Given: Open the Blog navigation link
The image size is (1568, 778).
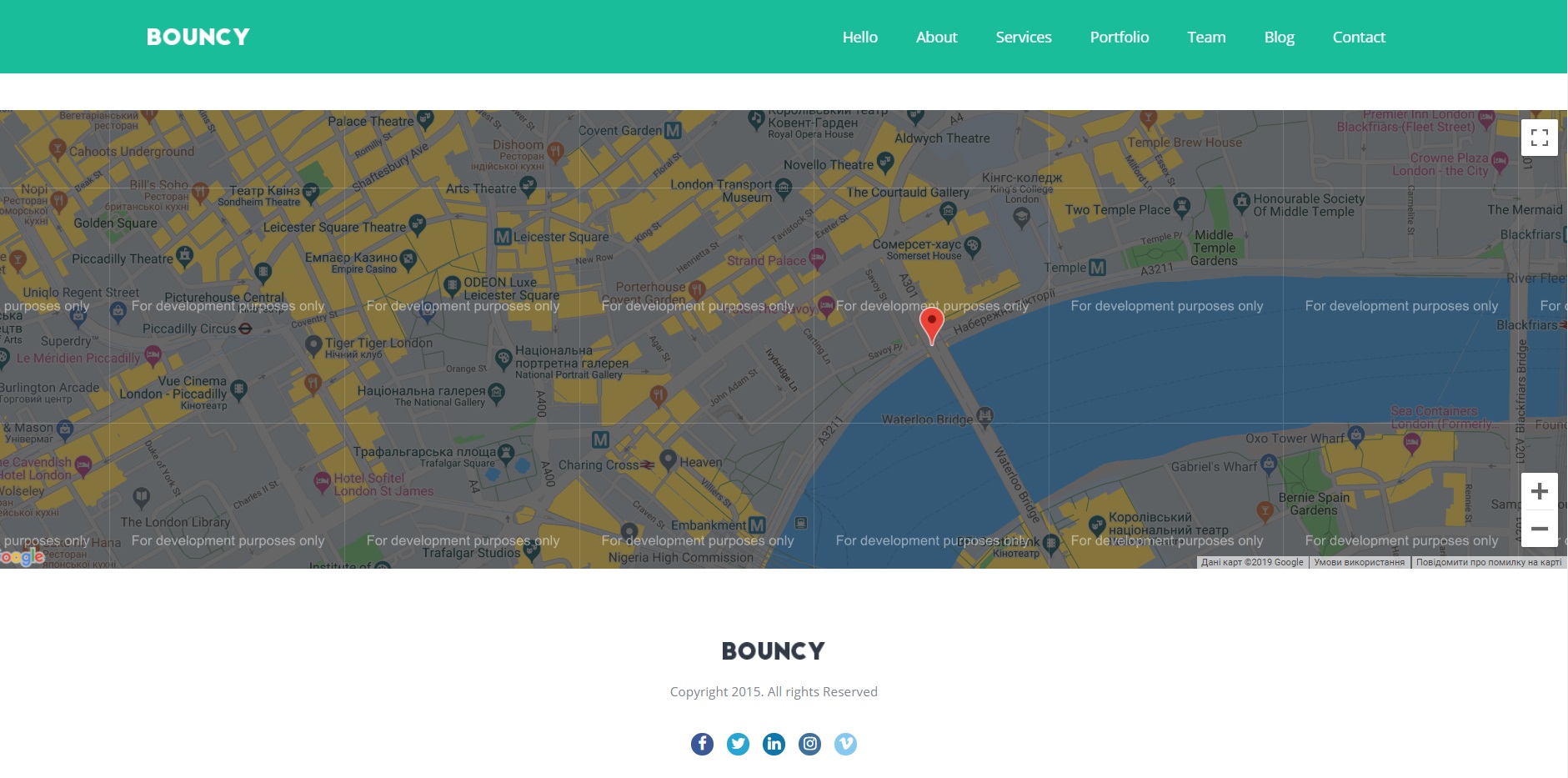Looking at the screenshot, I should pyautogui.click(x=1279, y=37).
